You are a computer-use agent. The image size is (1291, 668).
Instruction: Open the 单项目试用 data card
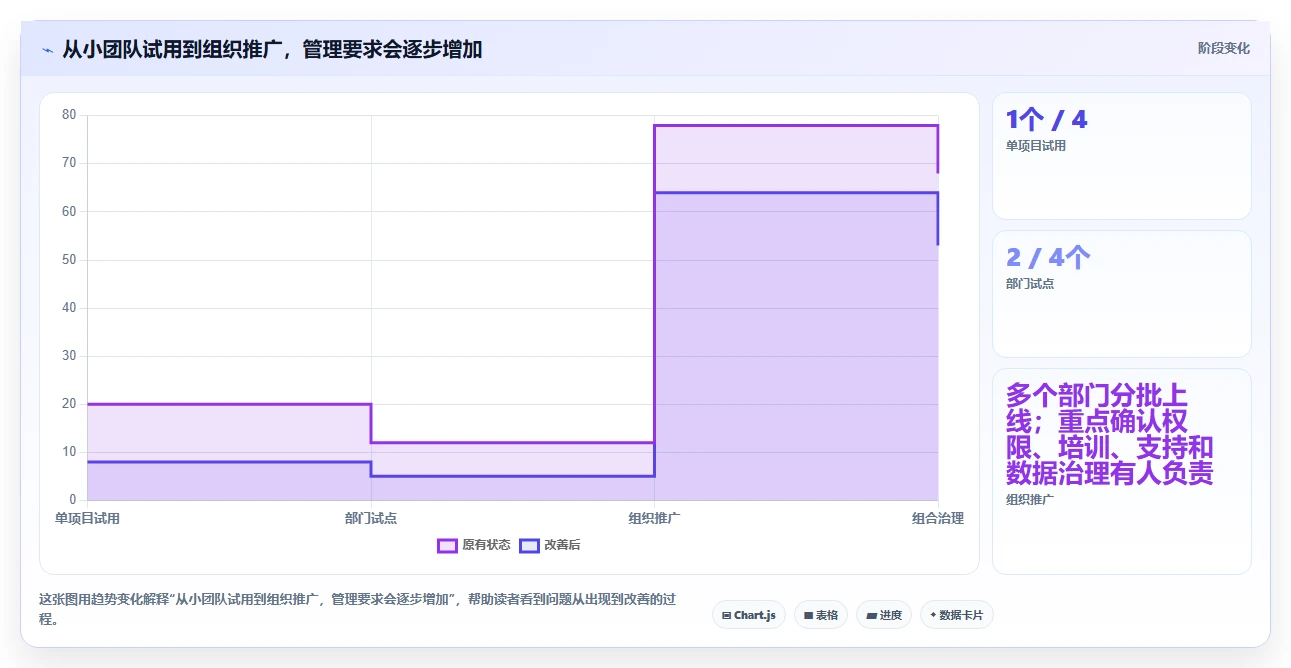click(1121, 156)
